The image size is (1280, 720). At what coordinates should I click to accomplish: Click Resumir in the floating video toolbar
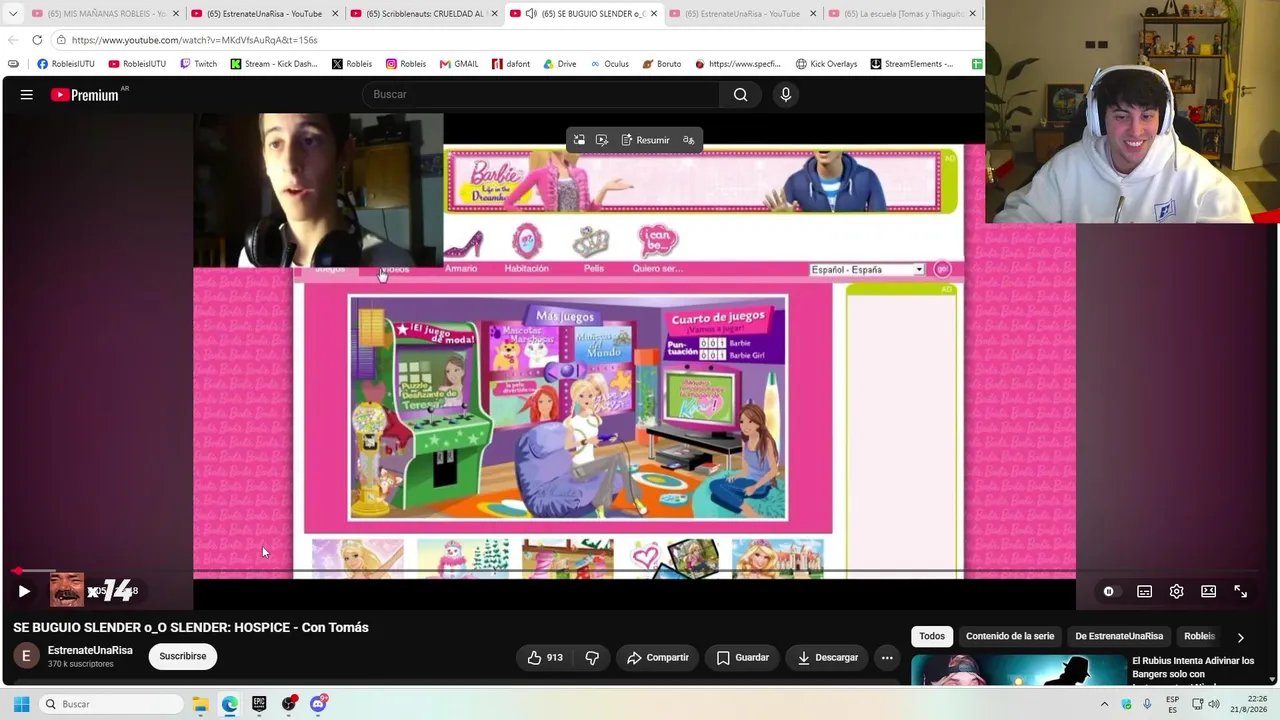[645, 140]
